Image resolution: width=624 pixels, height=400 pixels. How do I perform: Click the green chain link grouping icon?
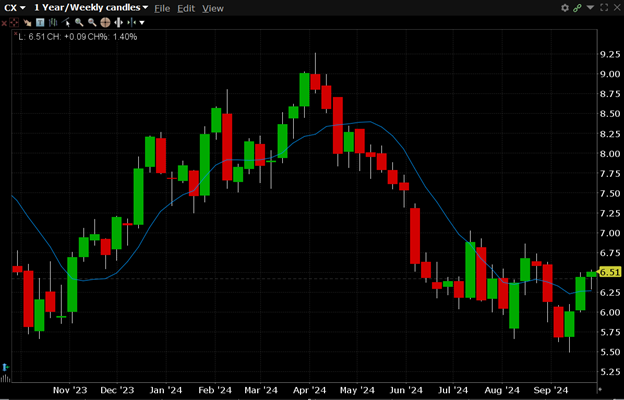577,8
